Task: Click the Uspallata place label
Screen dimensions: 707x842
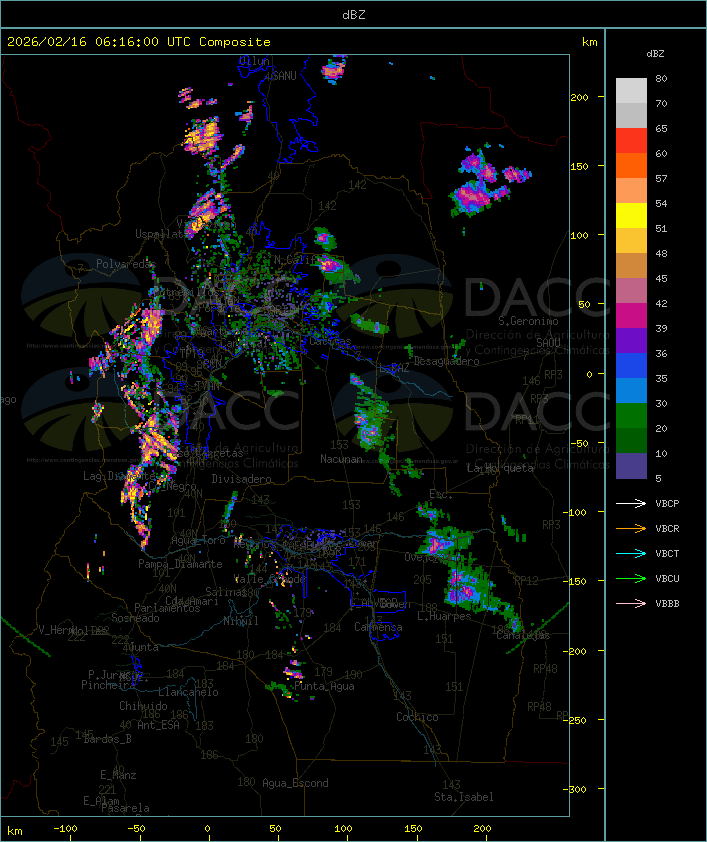Action: (x=160, y=234)
